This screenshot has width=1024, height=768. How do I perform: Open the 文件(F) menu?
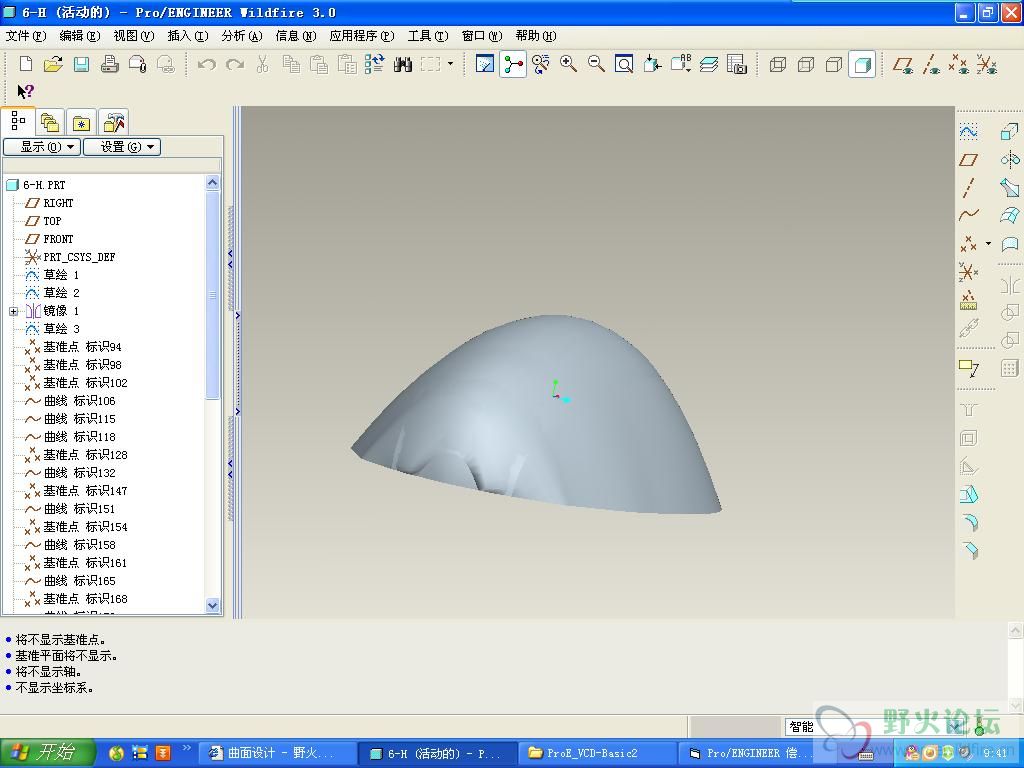[x=25, y=36]
